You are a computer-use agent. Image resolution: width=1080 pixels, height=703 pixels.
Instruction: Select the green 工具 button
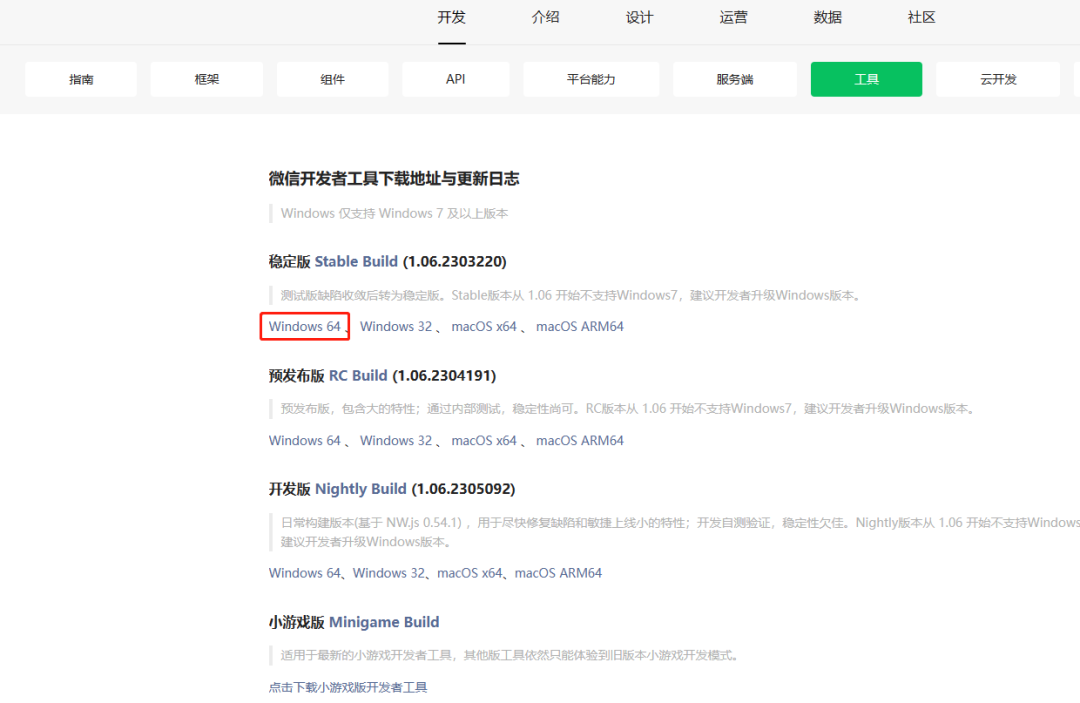866,79
